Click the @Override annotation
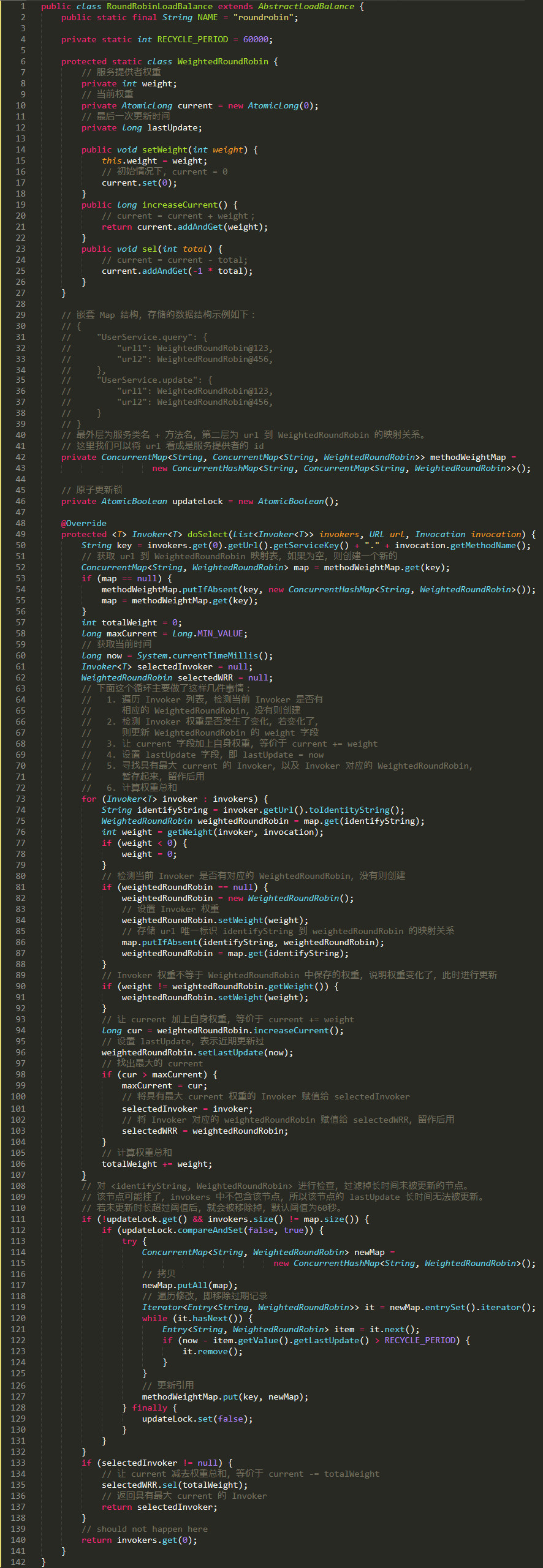Viewport: 543px width, 1568px height. [84, 523]
